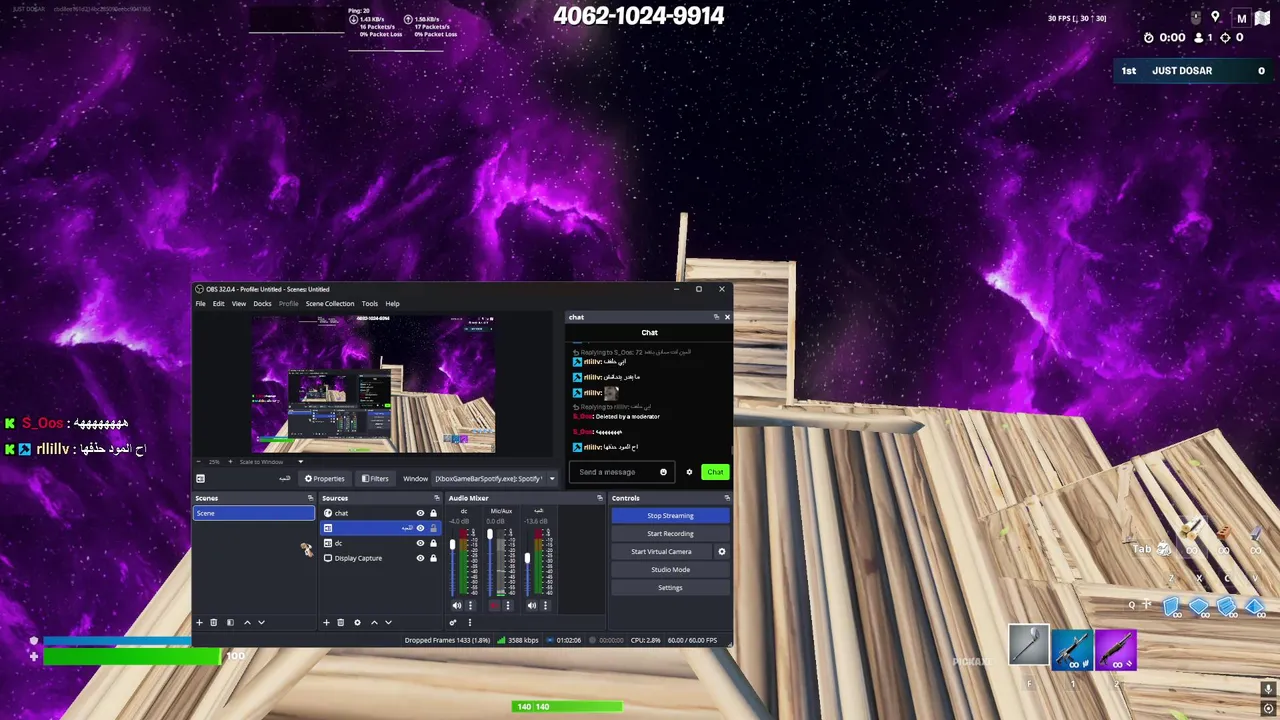Screen dimensions: 1280x720
Task: Pop out the Scenes dock
Action: 310,498
